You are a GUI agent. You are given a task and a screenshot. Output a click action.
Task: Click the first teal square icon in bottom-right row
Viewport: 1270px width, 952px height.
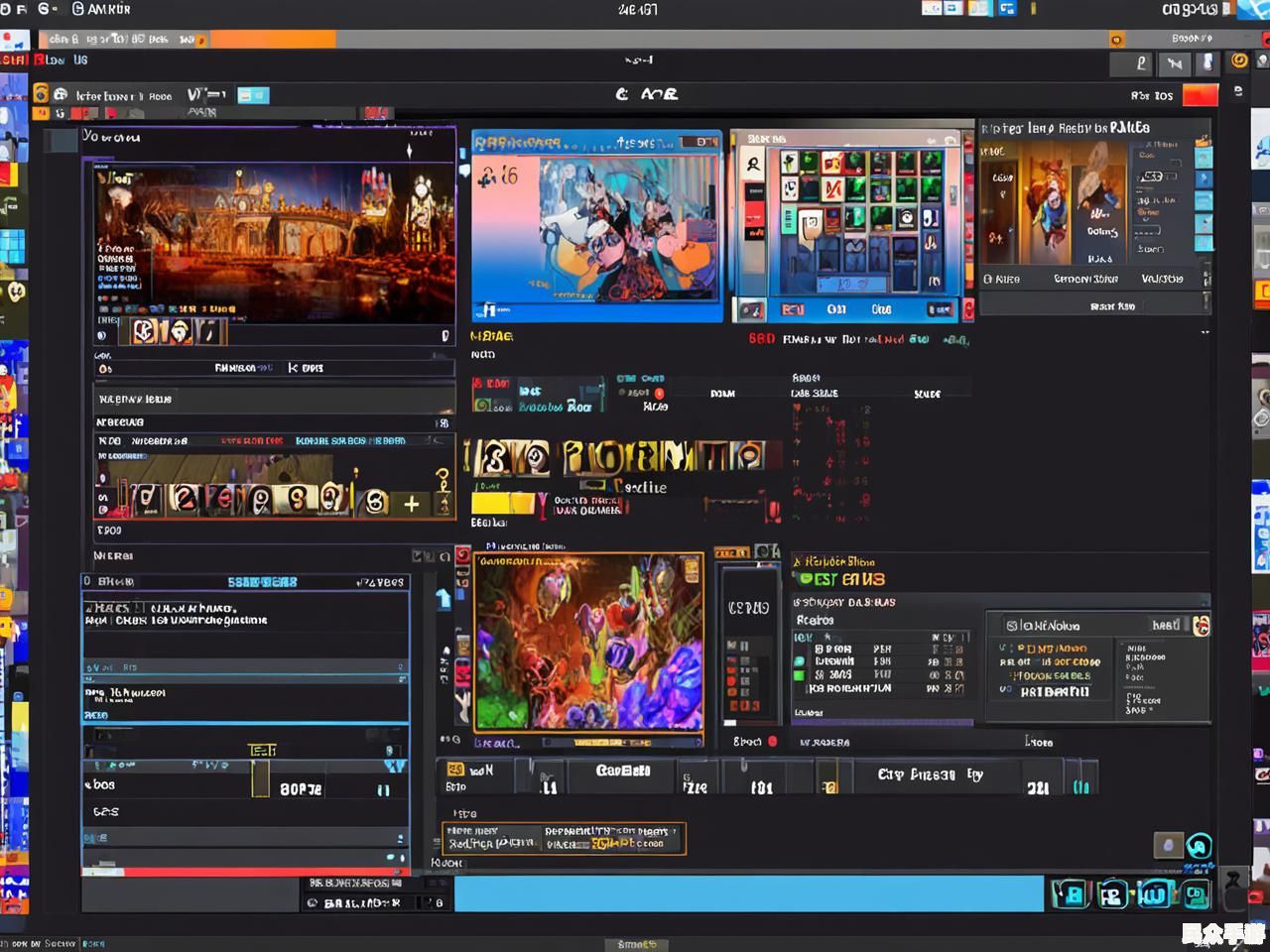(1071, 894)
